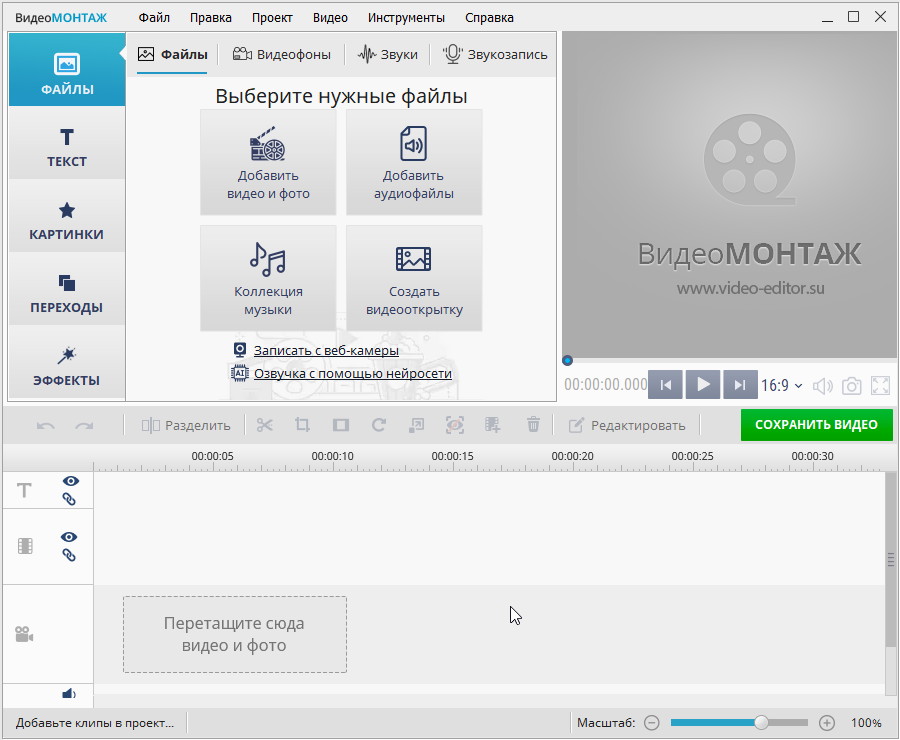The width and height of the screenshot is (900, 740).
Task: Click the main video track camera icon
Action: [x=24, y=634]
